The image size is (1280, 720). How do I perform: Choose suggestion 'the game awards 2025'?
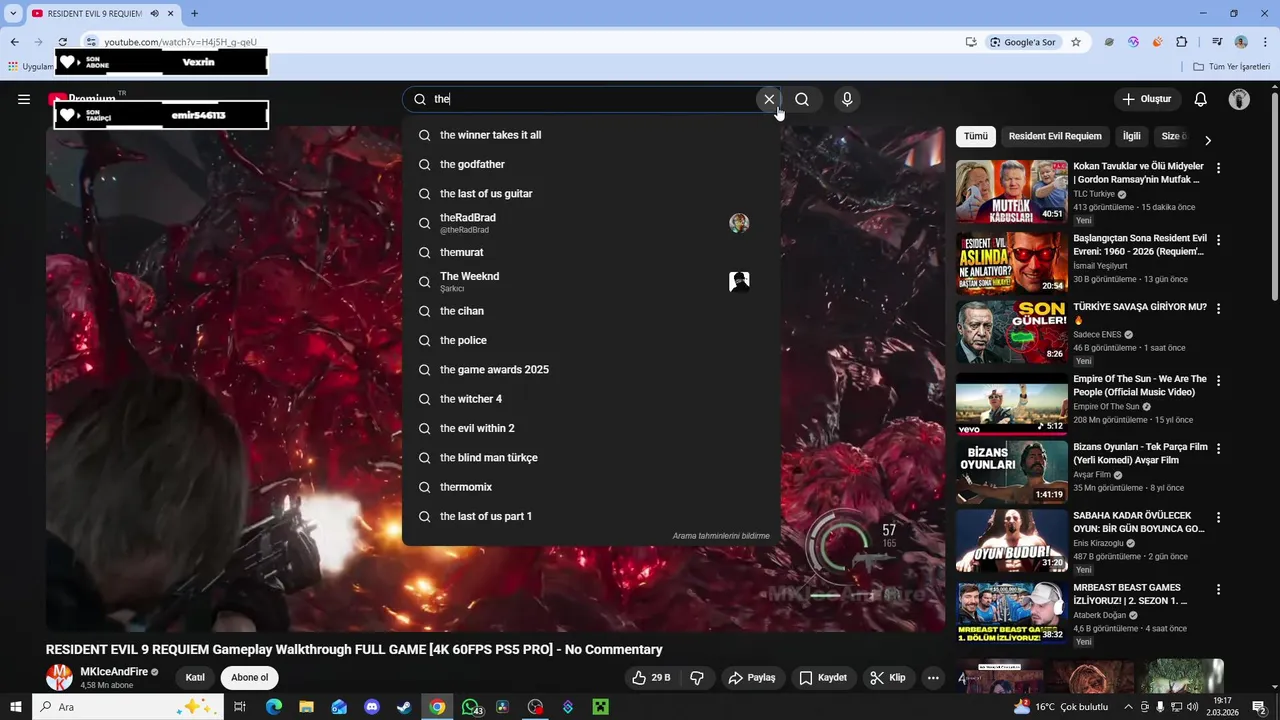[x=591, y=370]
